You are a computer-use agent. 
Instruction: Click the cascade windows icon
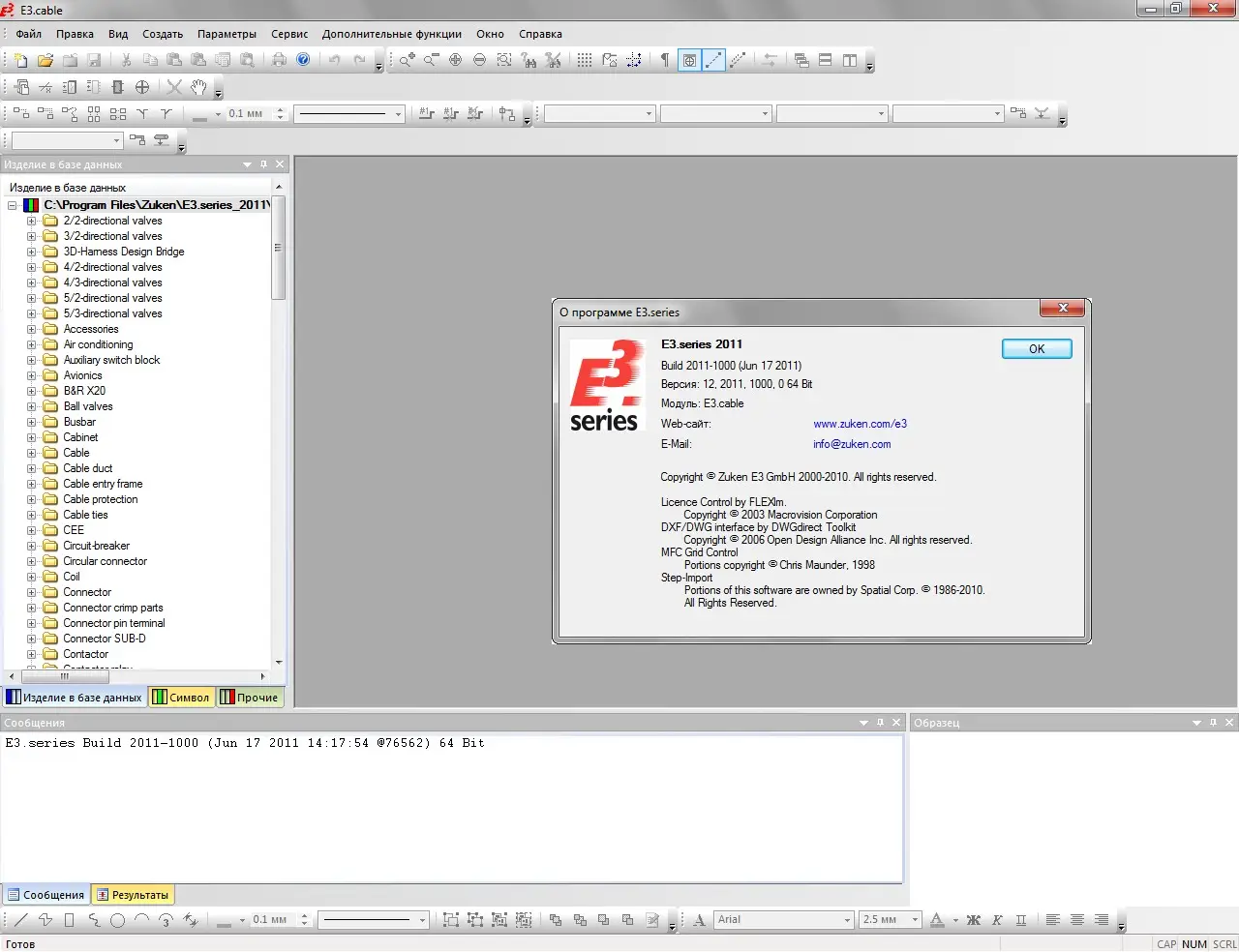click(x=801, y=60)
